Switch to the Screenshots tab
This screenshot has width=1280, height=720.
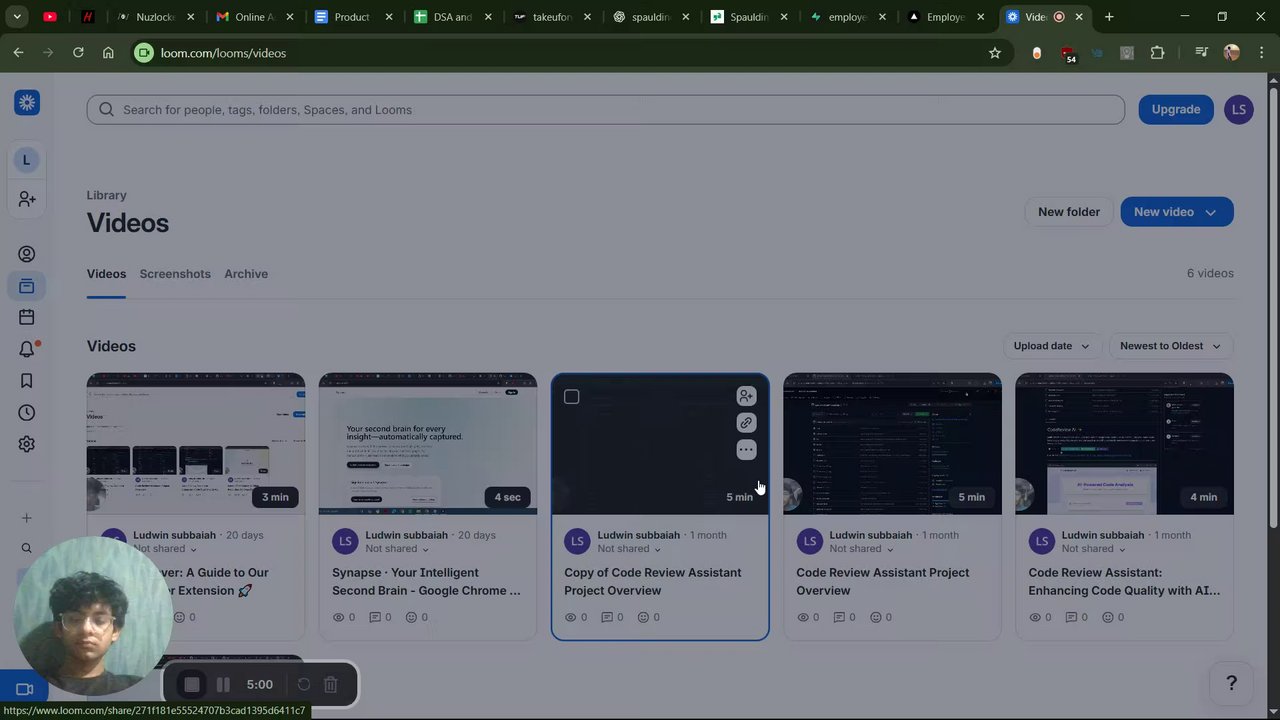coord(175,274)
